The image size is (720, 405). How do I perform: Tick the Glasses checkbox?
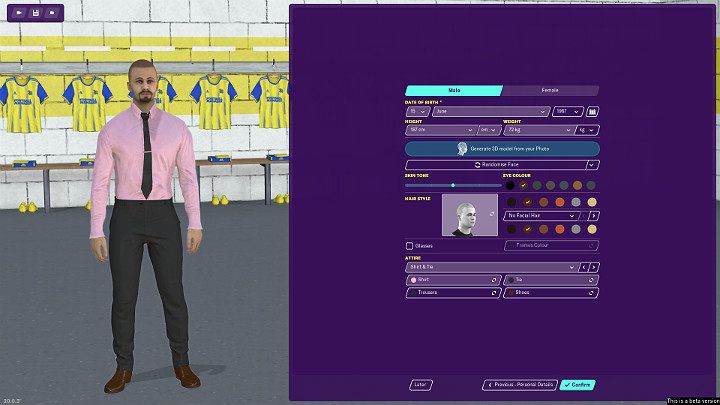pyautogui.click(x=409, y=246)
